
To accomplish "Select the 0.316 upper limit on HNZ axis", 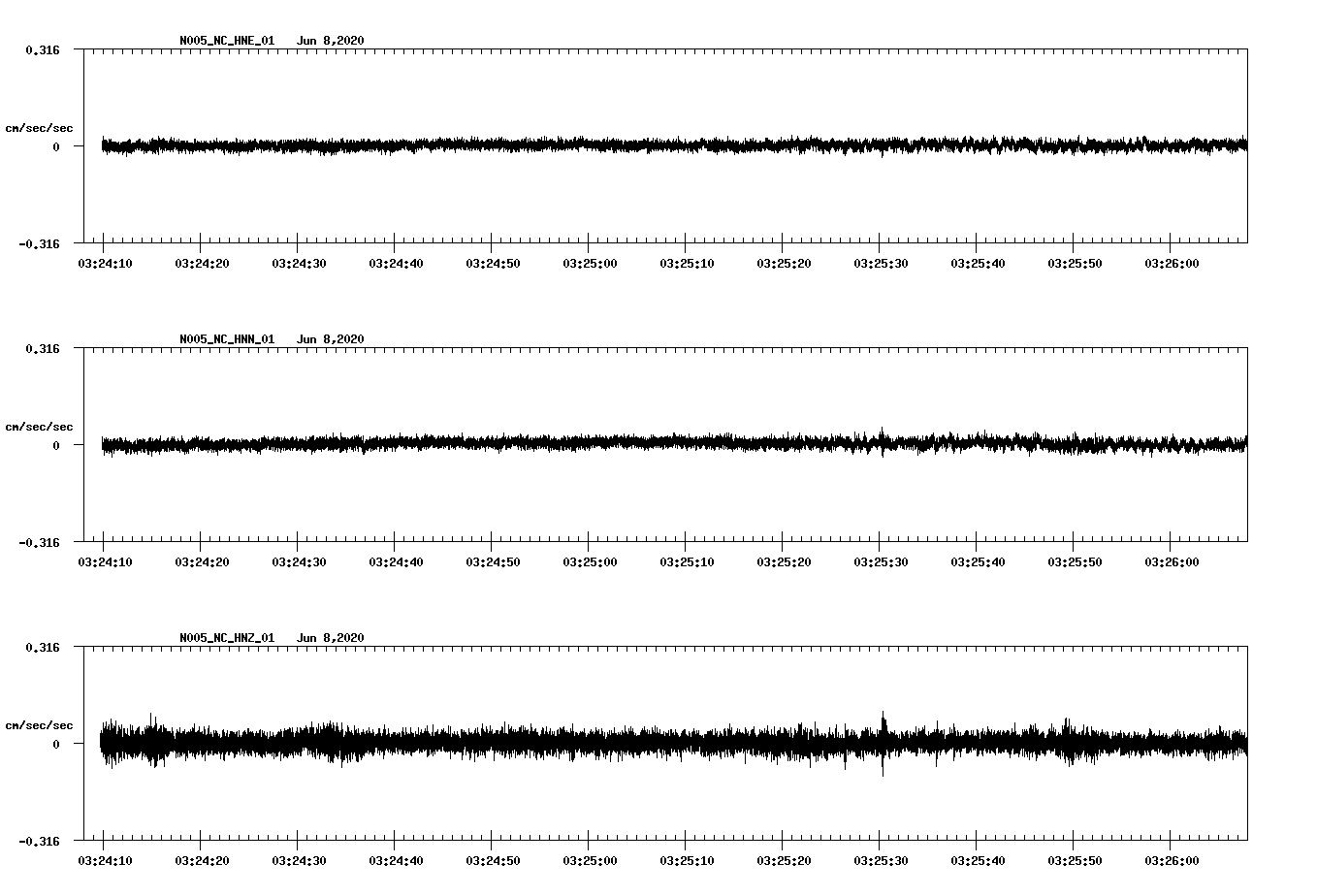I will tap(43, 647).
